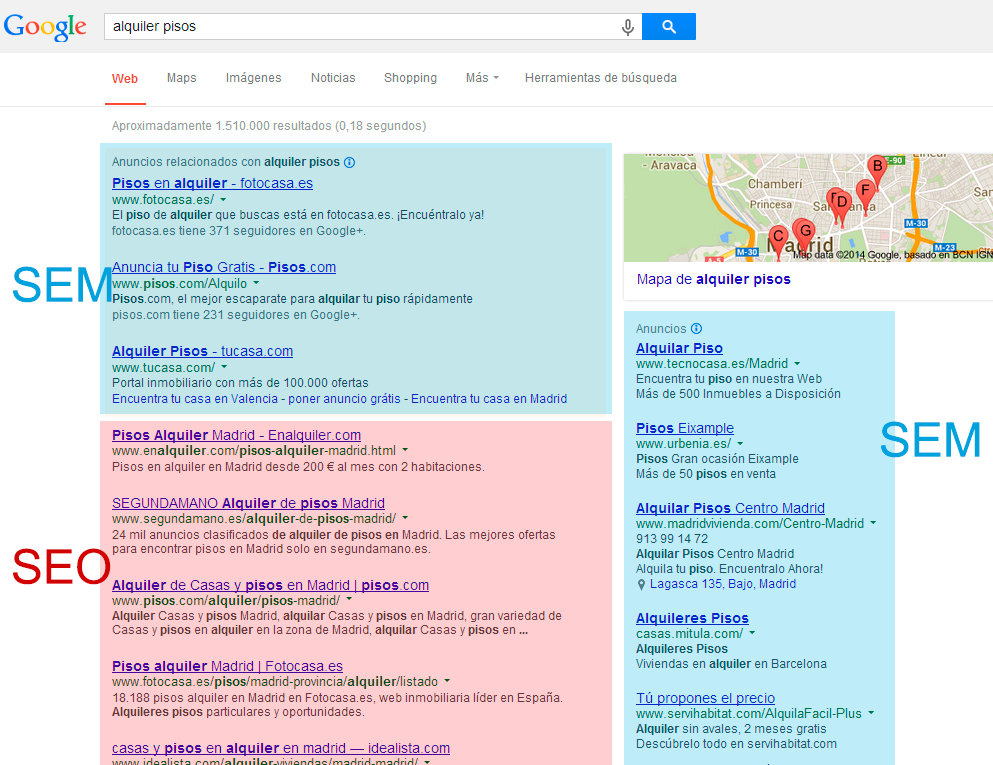Open 'Alquiler de Casas y pisos en Madrid' result
The width and height of the screenshot is (993, 765).
pyautogui.click(x=270, y=585)
